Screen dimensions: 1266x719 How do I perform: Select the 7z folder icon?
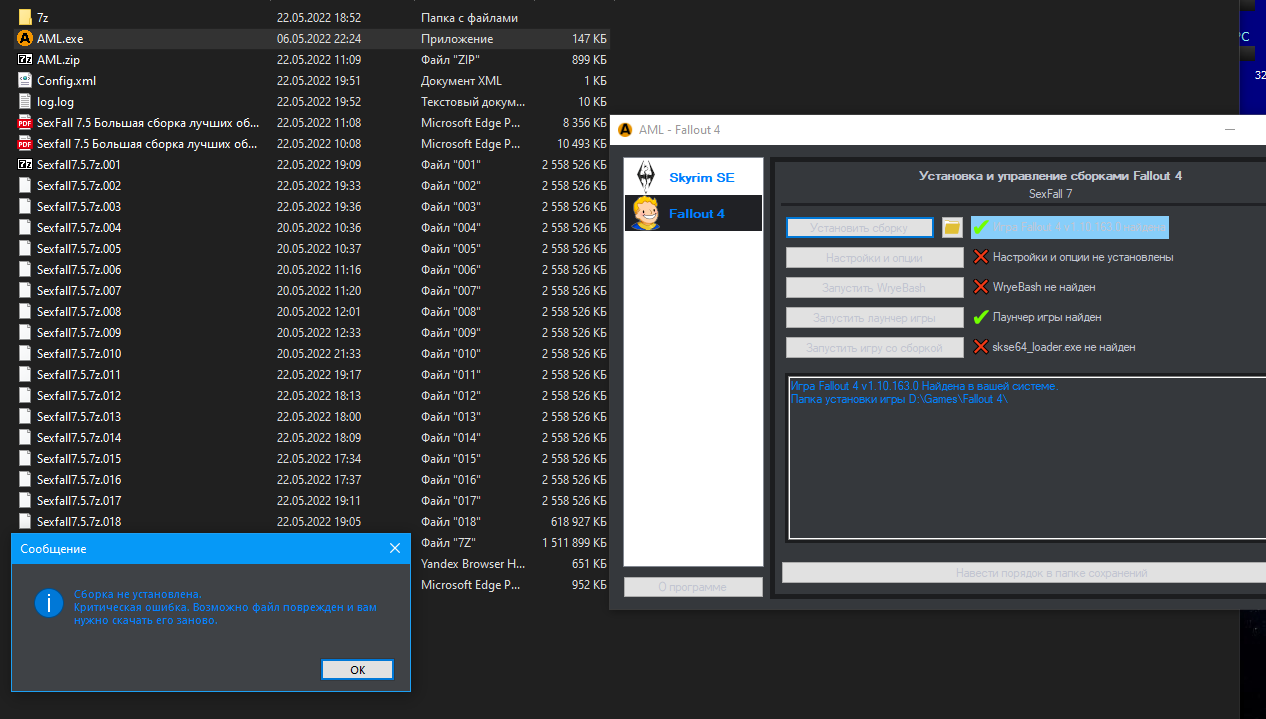coord(25,18)
